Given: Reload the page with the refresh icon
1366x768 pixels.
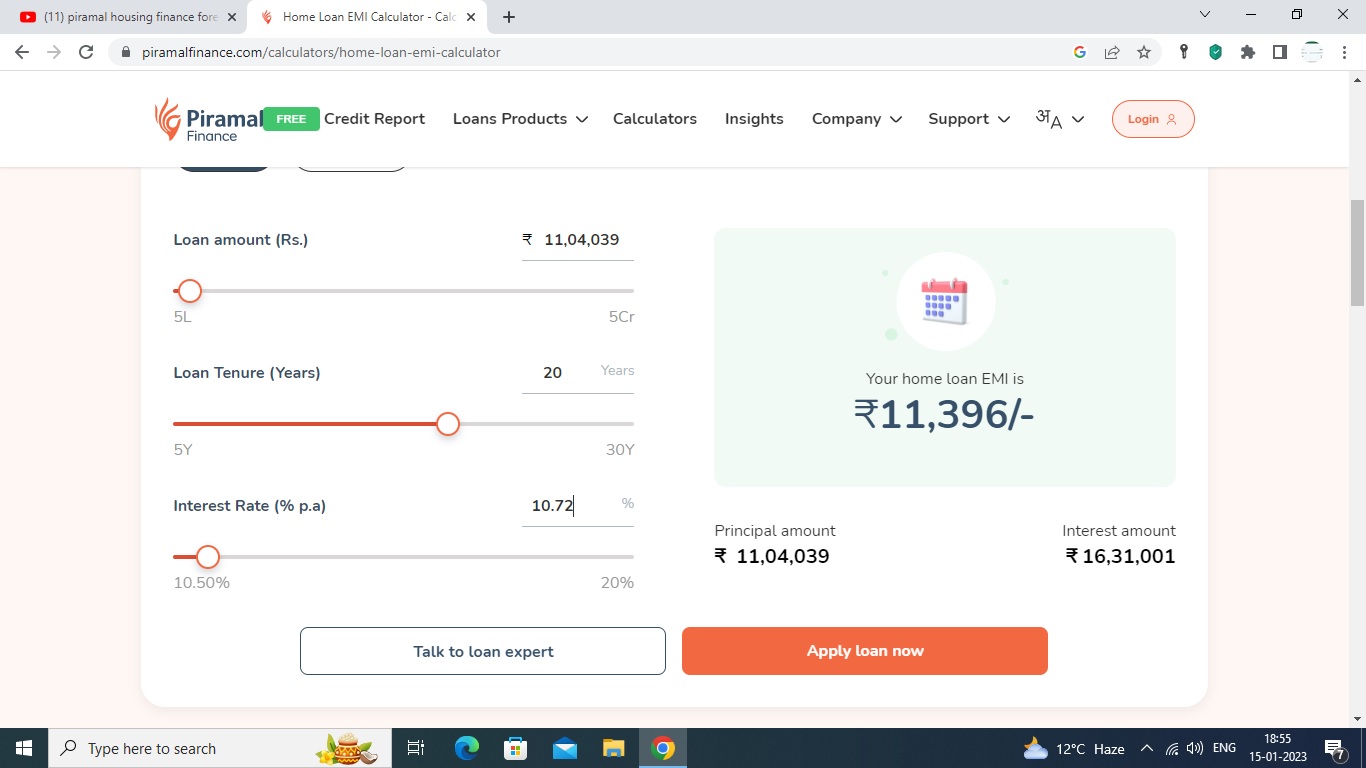Looking at the screenshot, I should [x=86, y=52].
